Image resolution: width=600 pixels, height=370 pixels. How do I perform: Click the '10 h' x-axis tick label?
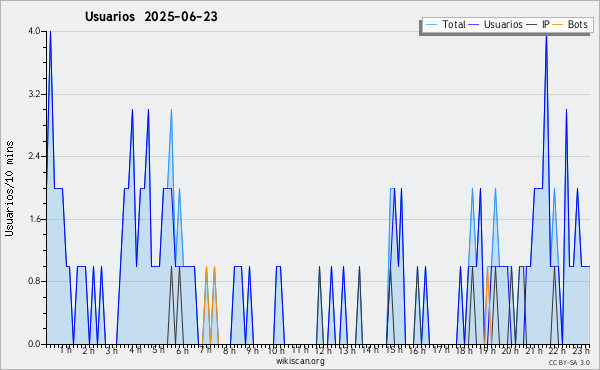[x=276, y=351]
